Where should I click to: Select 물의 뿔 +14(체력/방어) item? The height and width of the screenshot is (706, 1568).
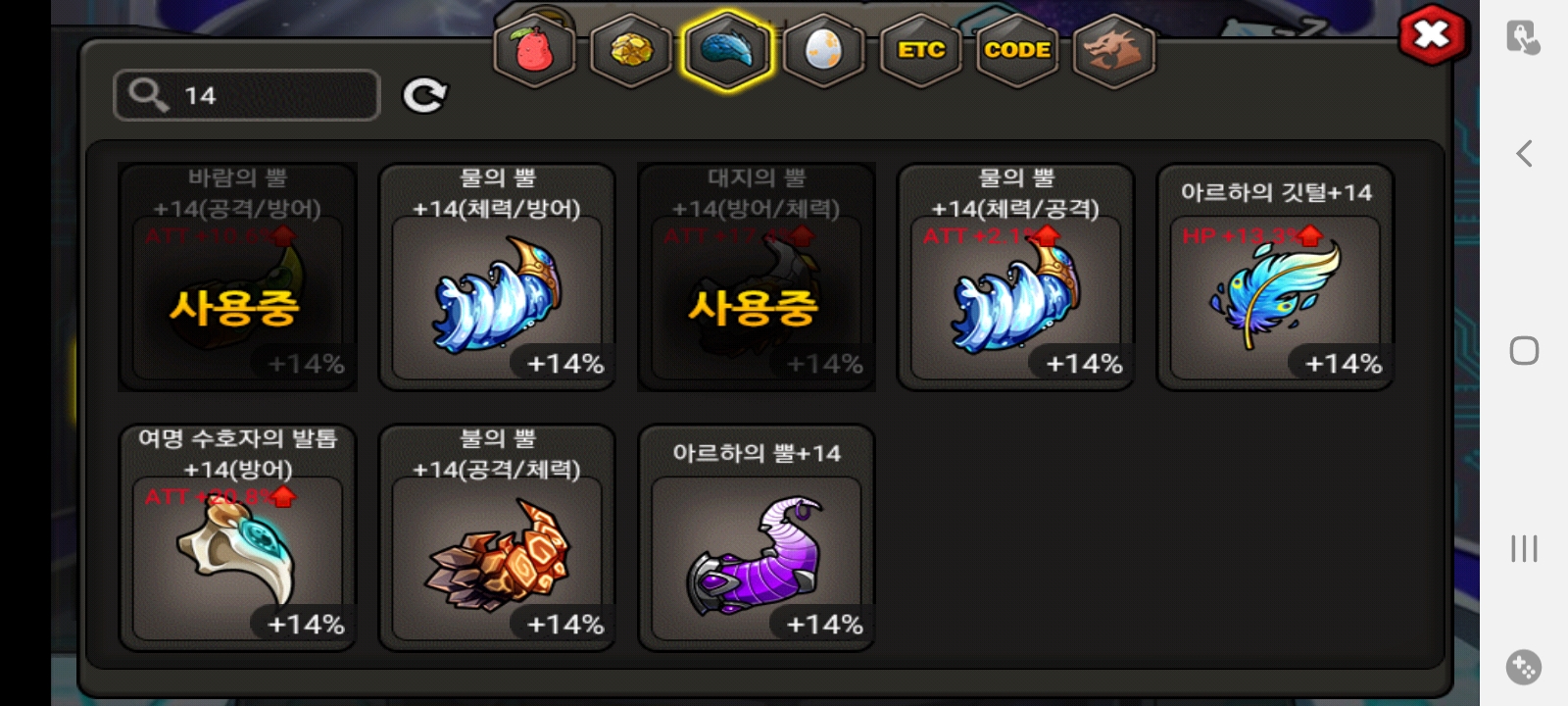(x=497, y=277)
